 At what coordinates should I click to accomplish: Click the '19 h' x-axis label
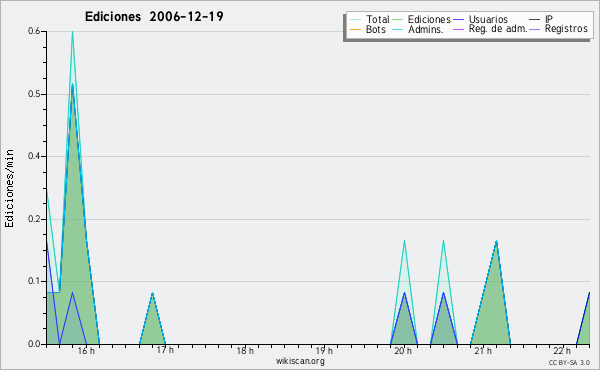coord(324,350)
